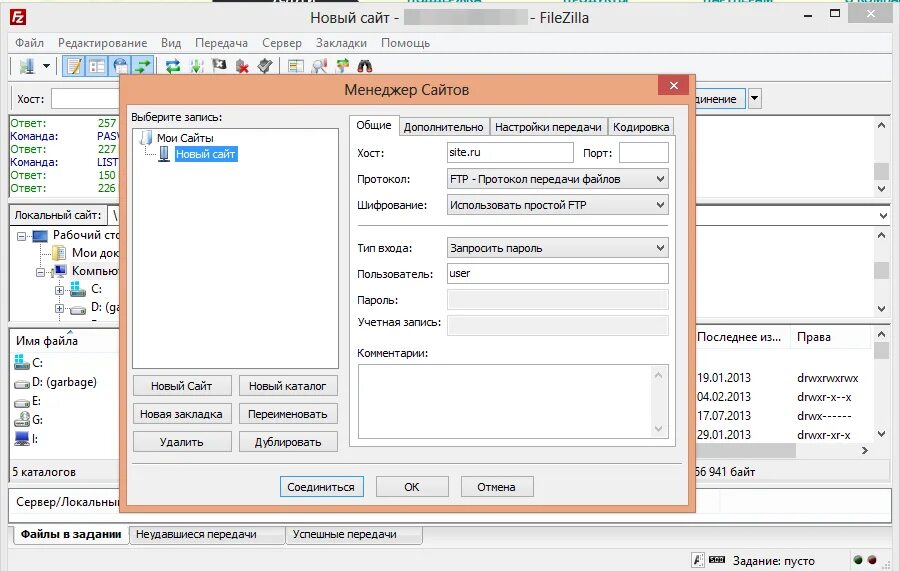900x571 pixels.
Task: Toggle the local directory tree view
Action: pos(97,67)
